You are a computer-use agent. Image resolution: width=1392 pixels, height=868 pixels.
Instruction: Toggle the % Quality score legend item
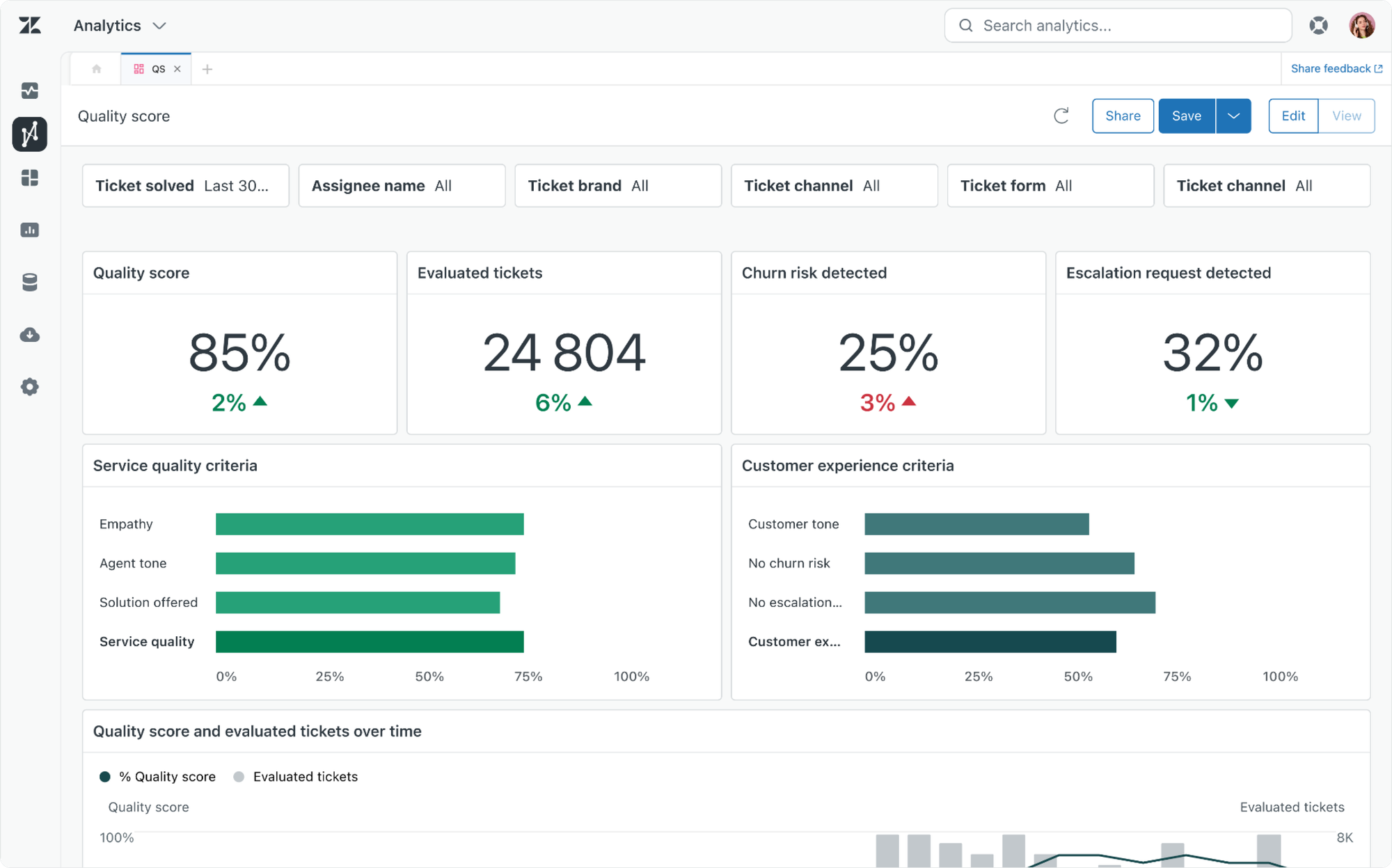(x=158, y=777)
